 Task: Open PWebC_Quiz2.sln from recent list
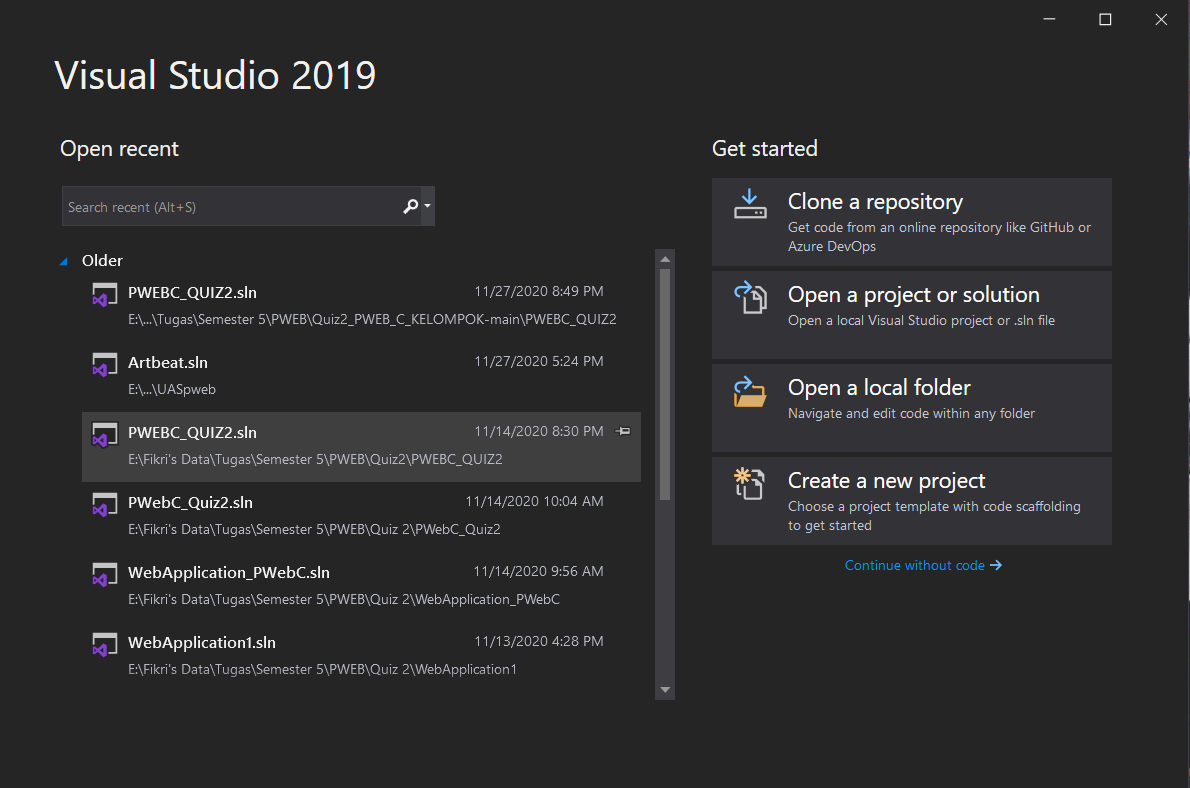[361, 516]
